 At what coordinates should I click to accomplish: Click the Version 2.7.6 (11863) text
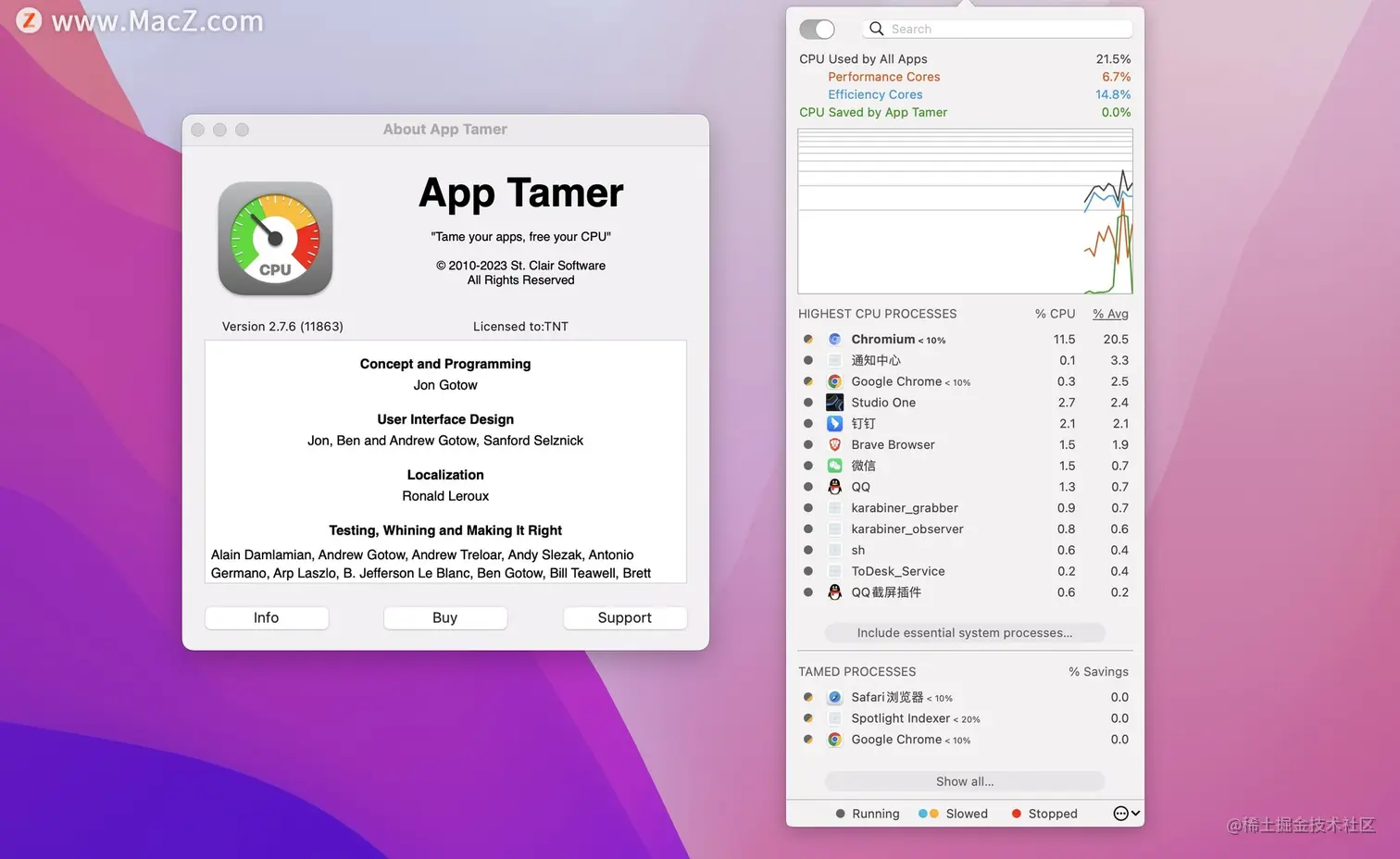click(282, 327)
